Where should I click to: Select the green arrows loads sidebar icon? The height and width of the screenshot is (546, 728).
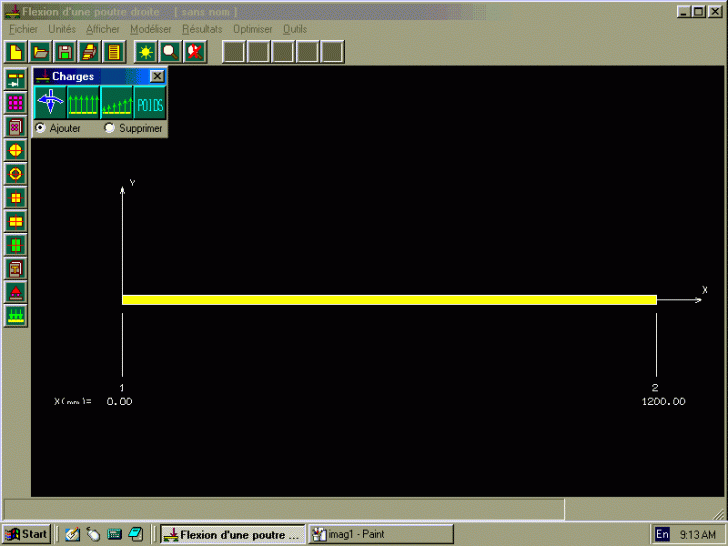[15, 316]
